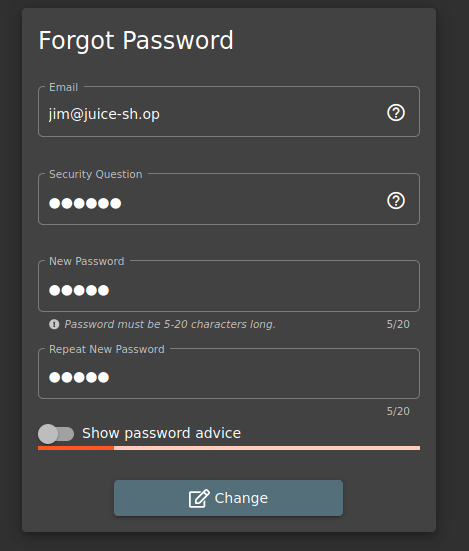Click the "Show password advice" label text
This screenshot has width=469, height=551.
pos(161,433)
